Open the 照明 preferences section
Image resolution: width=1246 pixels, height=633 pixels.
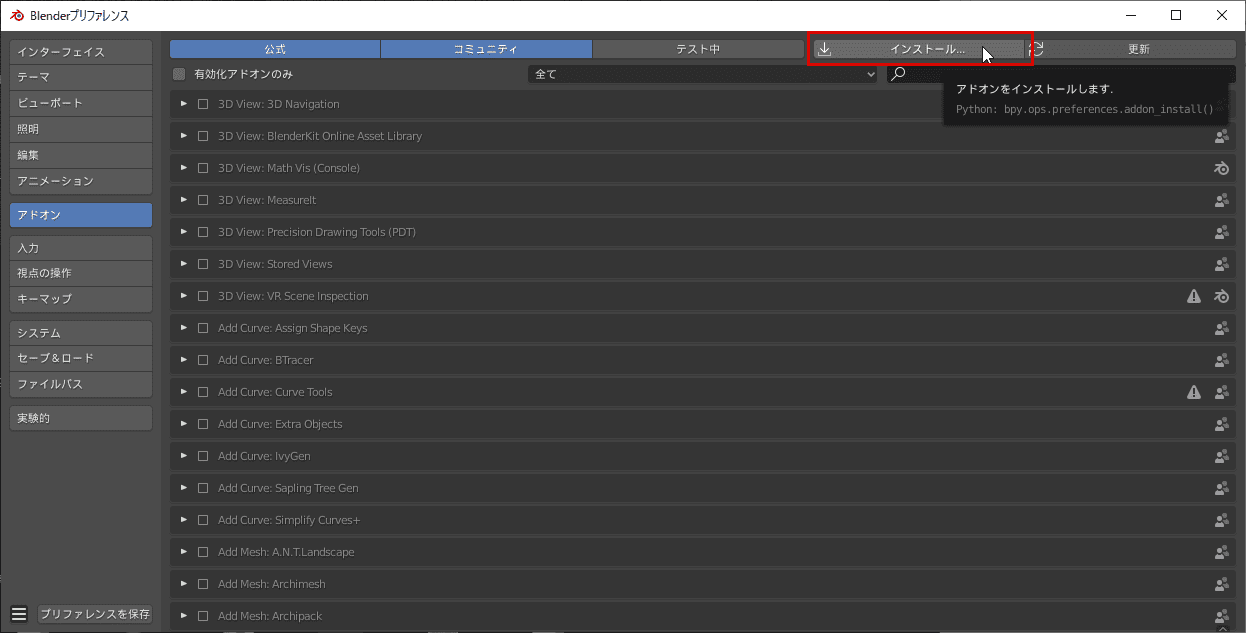pyautogui.click(x=81, y=129)
